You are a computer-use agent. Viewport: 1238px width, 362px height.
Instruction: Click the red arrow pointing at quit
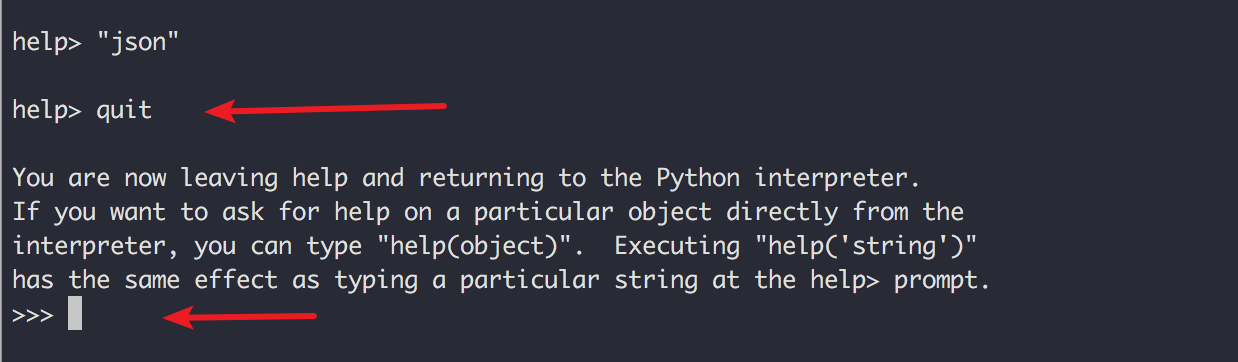(325, 108)
